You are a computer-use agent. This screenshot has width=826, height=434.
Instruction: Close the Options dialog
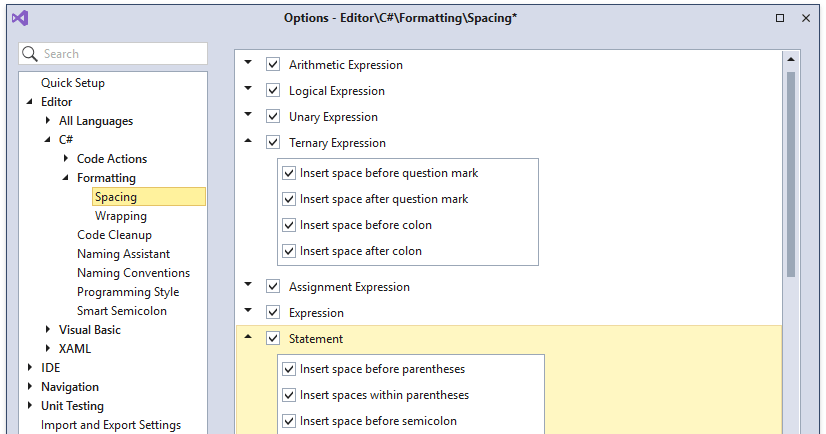point(806,18)
